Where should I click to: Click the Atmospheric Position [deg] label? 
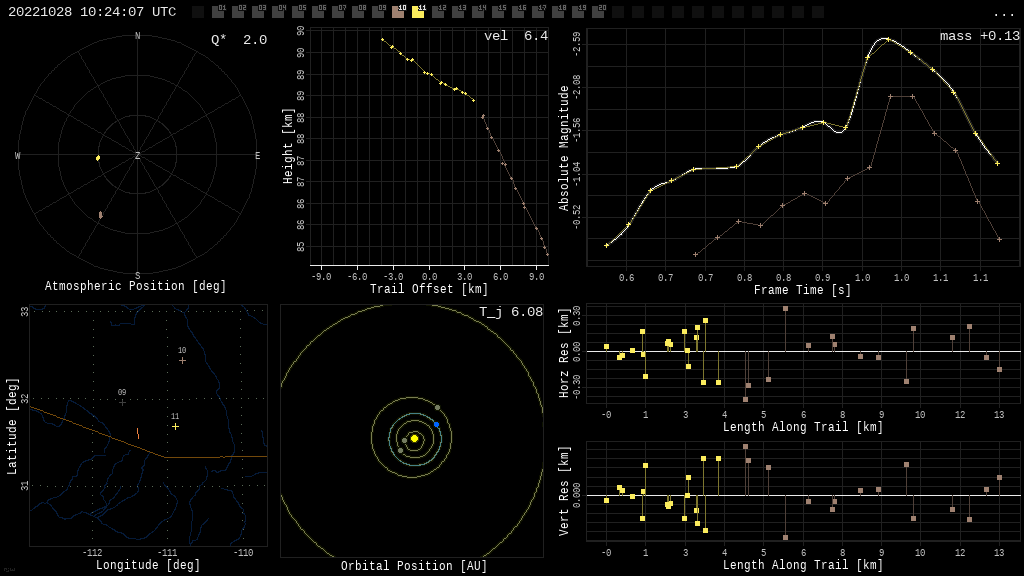coord(135,286)
